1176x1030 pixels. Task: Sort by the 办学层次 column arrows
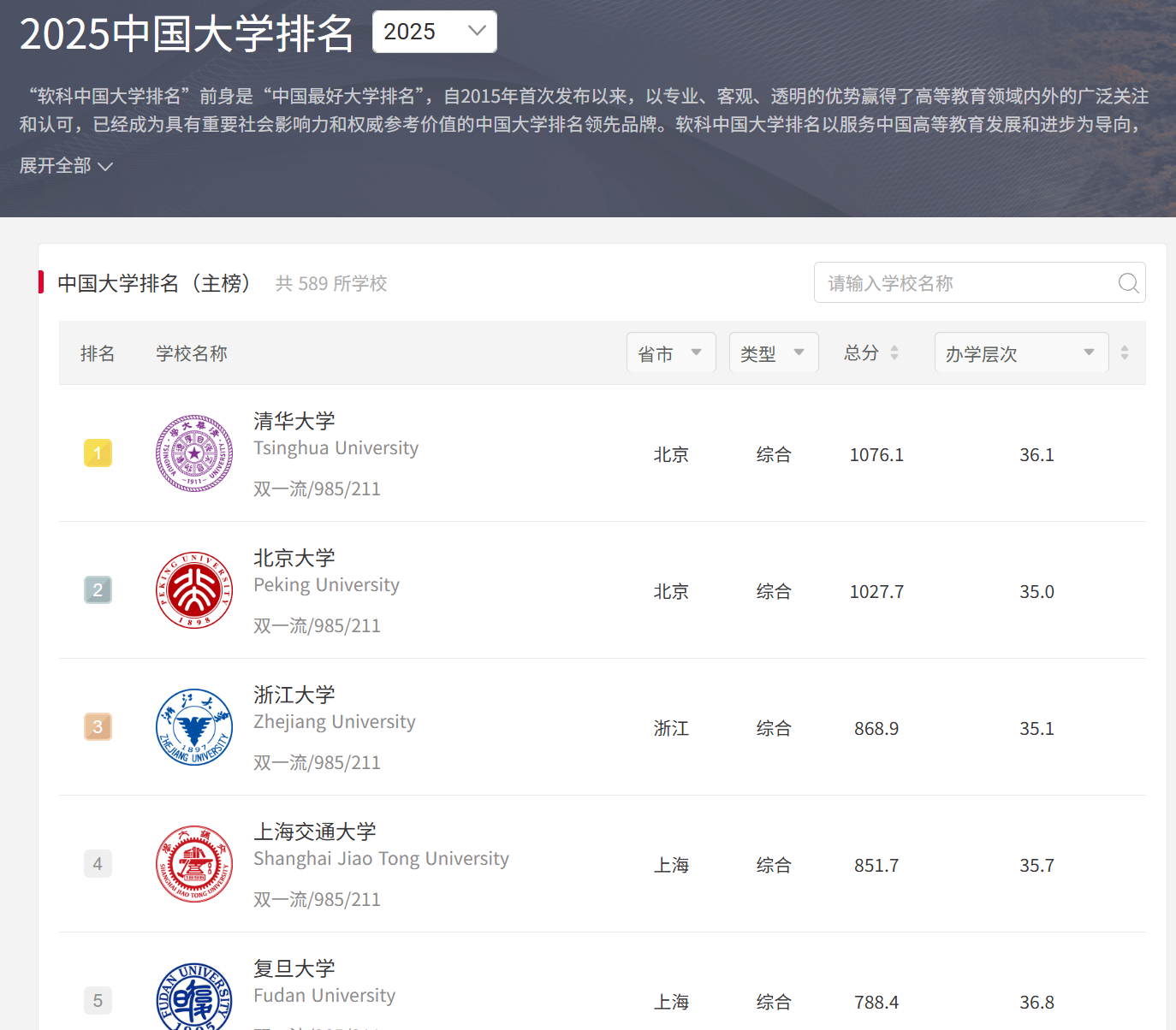tap(1125, 352)
